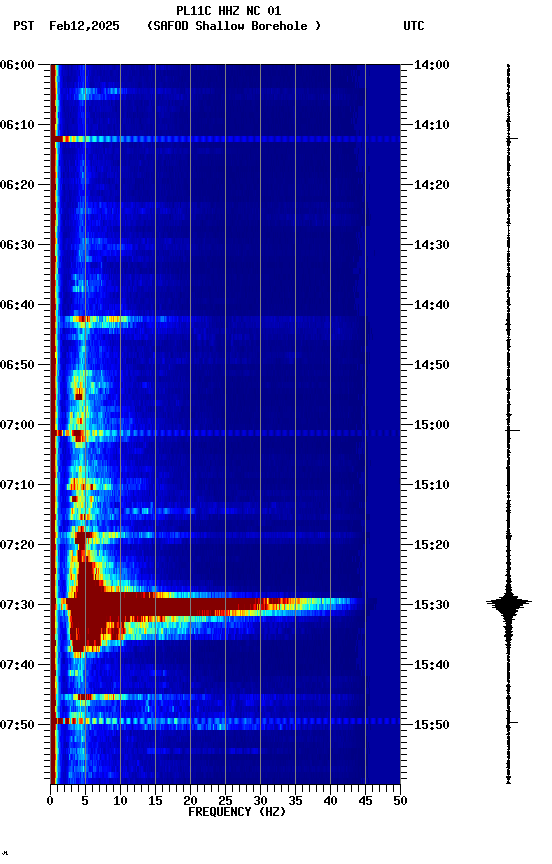Click the 0 Hz frequency axis label
The width and height of the screenshot is (552, 864).
50,801
